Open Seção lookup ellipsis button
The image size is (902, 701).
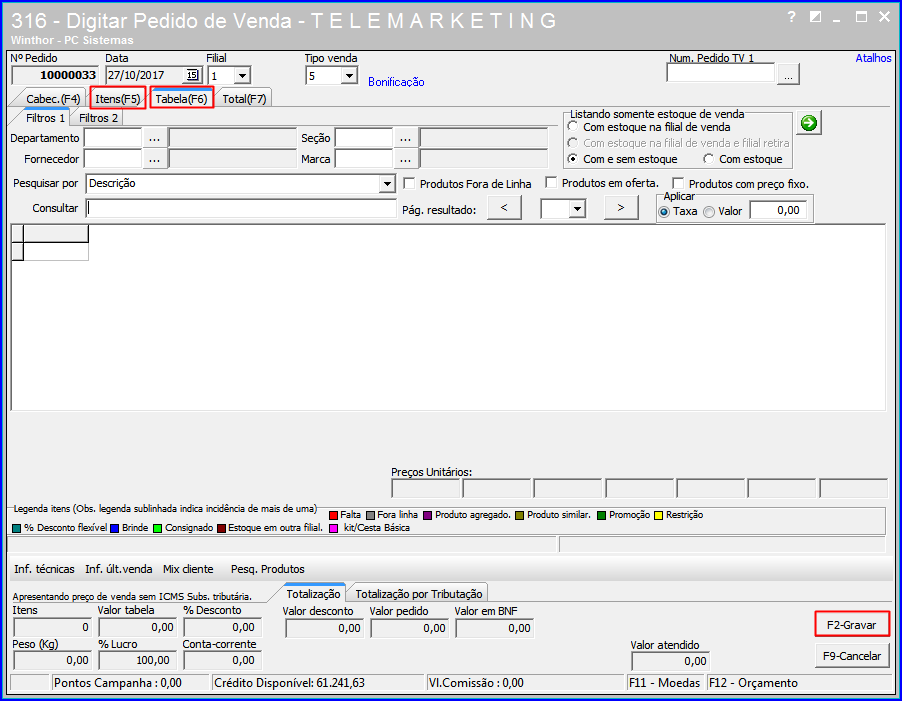click(405, 139)
